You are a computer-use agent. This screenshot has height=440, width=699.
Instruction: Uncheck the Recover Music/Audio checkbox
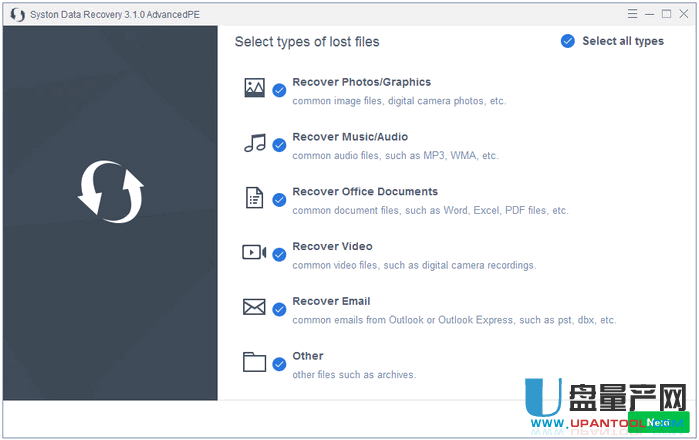279,145
